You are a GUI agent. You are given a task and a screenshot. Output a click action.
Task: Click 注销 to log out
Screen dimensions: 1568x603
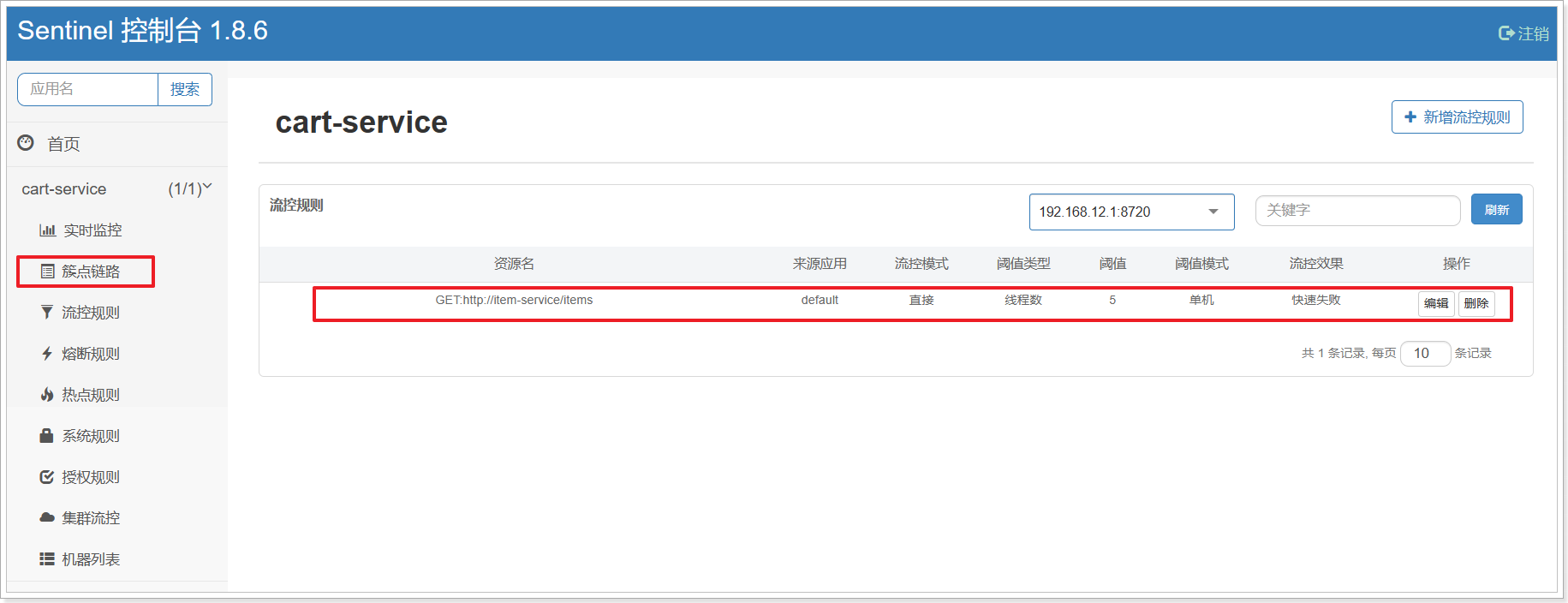(1533, 33)
